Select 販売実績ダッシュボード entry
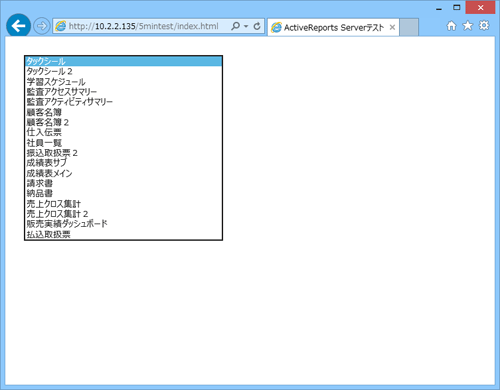The height and width of the screenshot is (390, 500). pos(123,224)
